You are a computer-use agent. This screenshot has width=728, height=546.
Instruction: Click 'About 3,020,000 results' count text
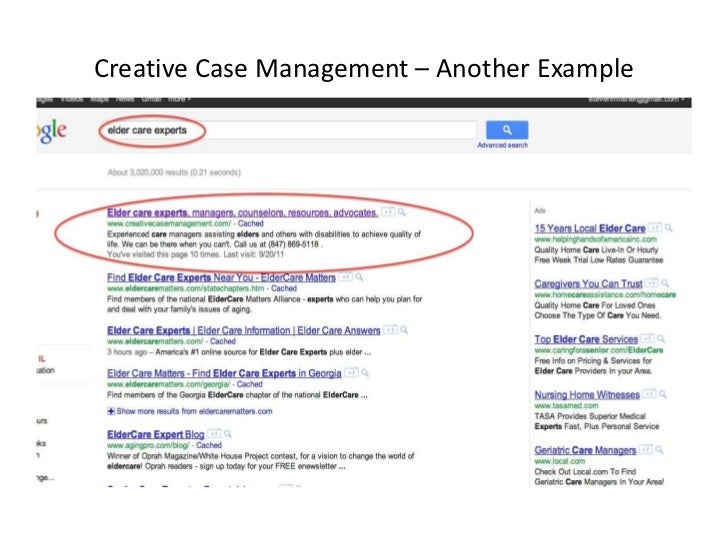click(x=174, y=172)
